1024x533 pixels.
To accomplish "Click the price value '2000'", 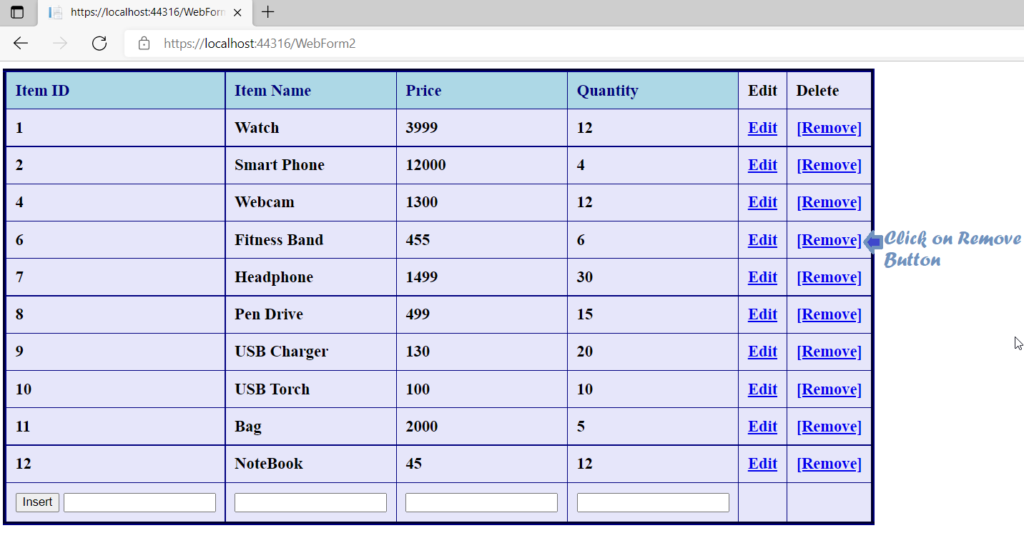I will click(x=421, y=427).
